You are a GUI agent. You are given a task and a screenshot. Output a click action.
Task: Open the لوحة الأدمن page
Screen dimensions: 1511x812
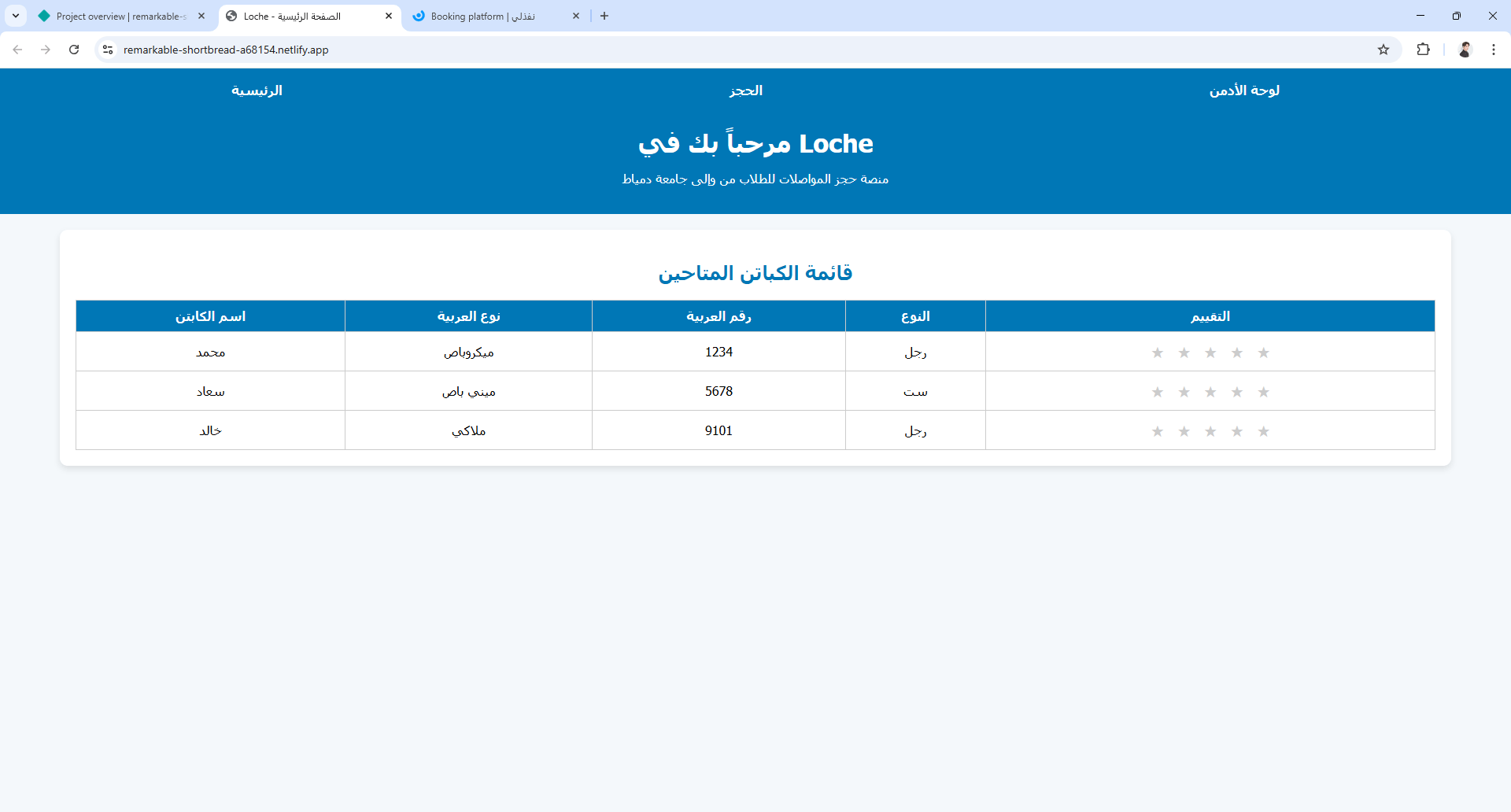point(1243,90)
